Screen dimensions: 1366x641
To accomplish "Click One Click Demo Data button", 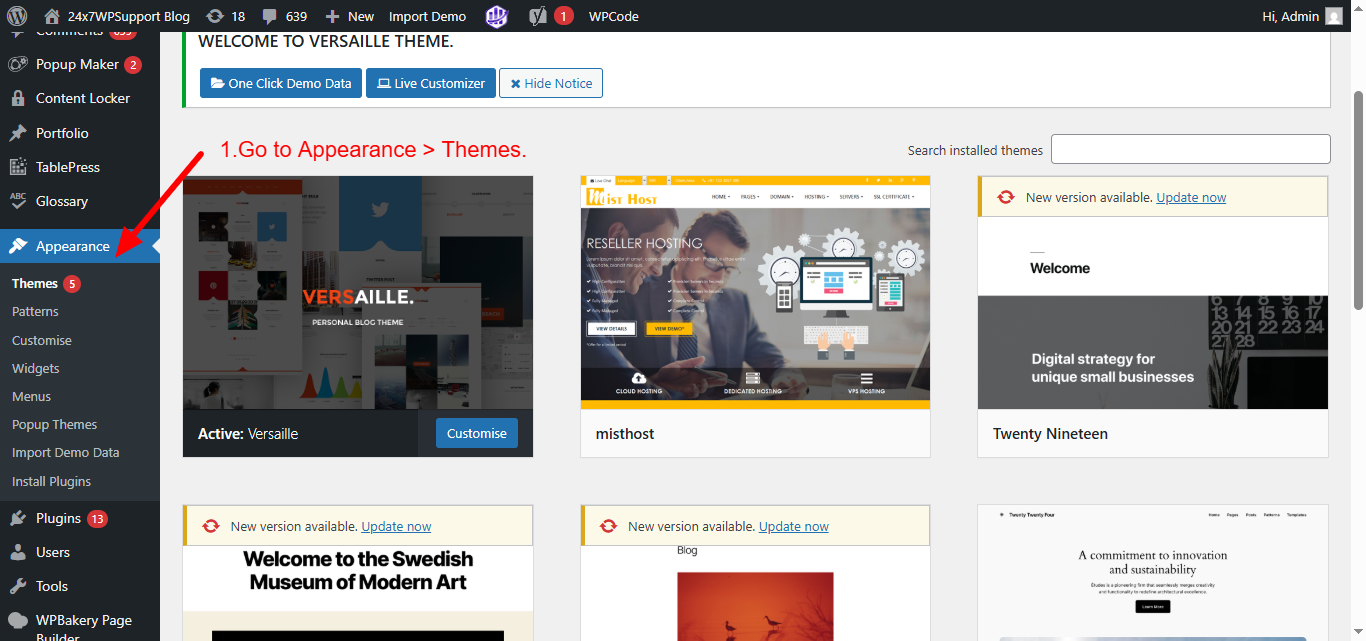I will point(281,83).
